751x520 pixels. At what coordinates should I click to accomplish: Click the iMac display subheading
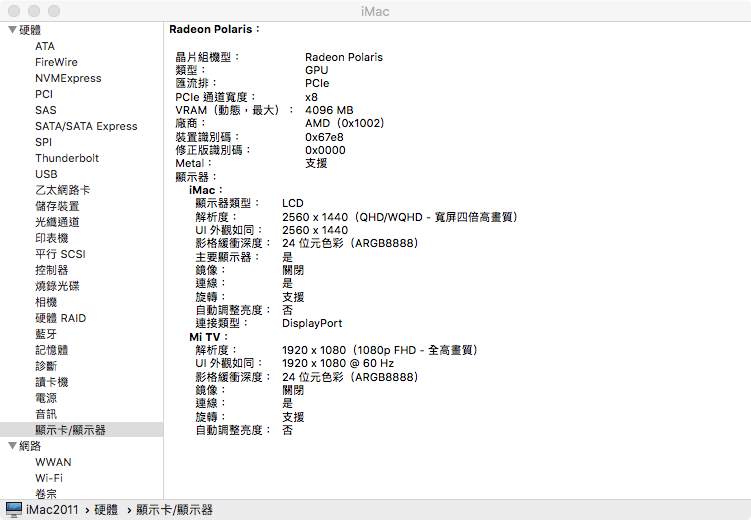click(205, 190)
